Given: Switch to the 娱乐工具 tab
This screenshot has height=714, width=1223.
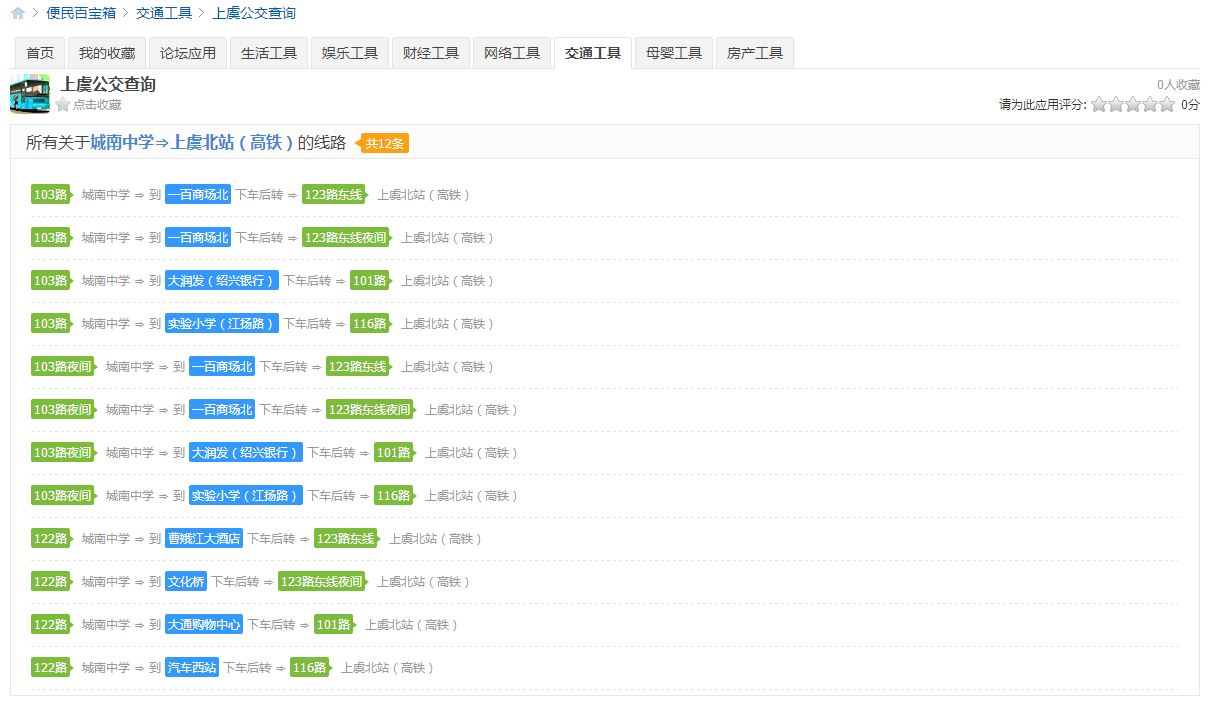Looking at the screenshot, I should (350, 53).
